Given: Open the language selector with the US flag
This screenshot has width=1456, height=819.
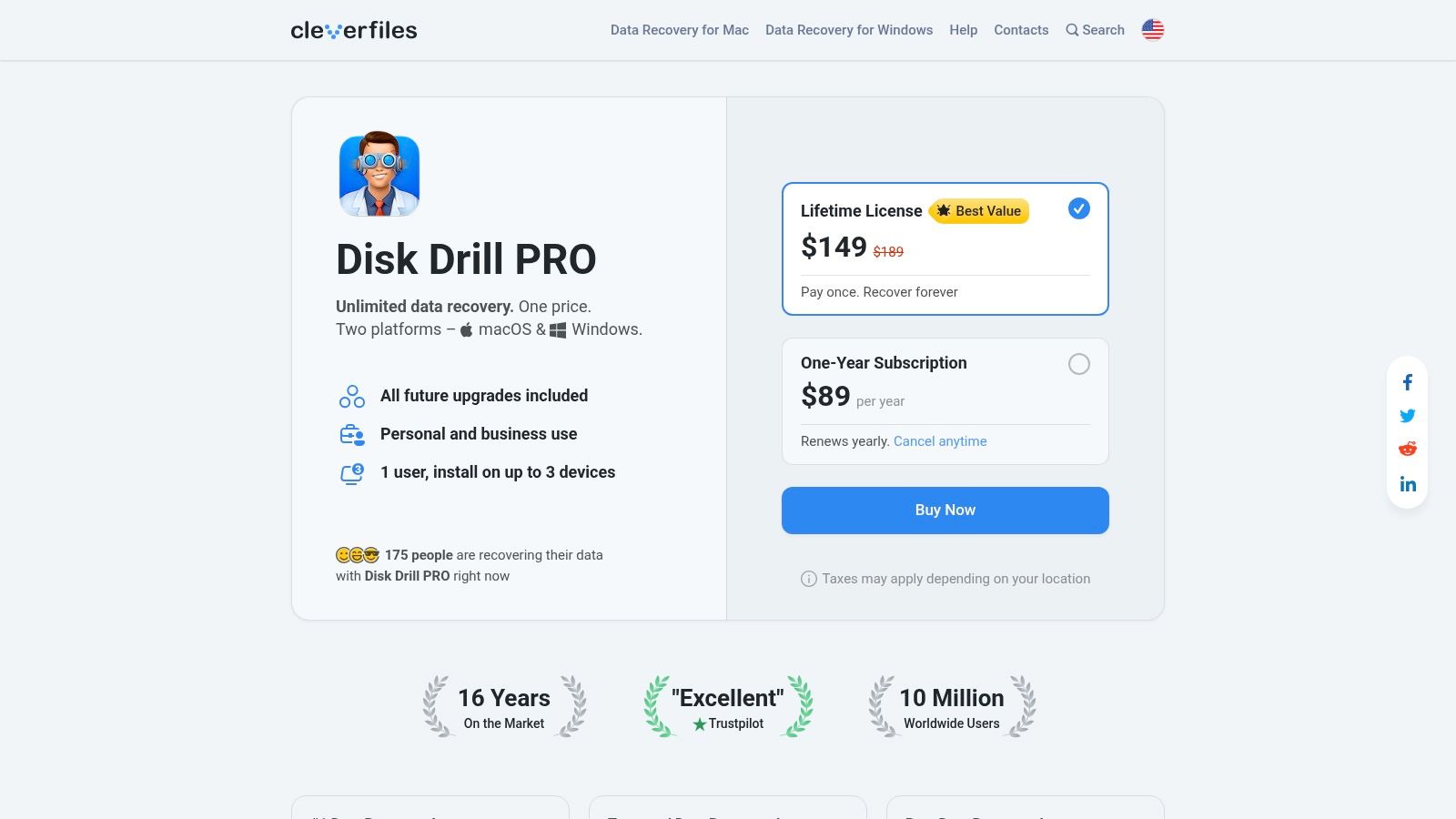Looking at the screenshot, I should pos(1152,29).
